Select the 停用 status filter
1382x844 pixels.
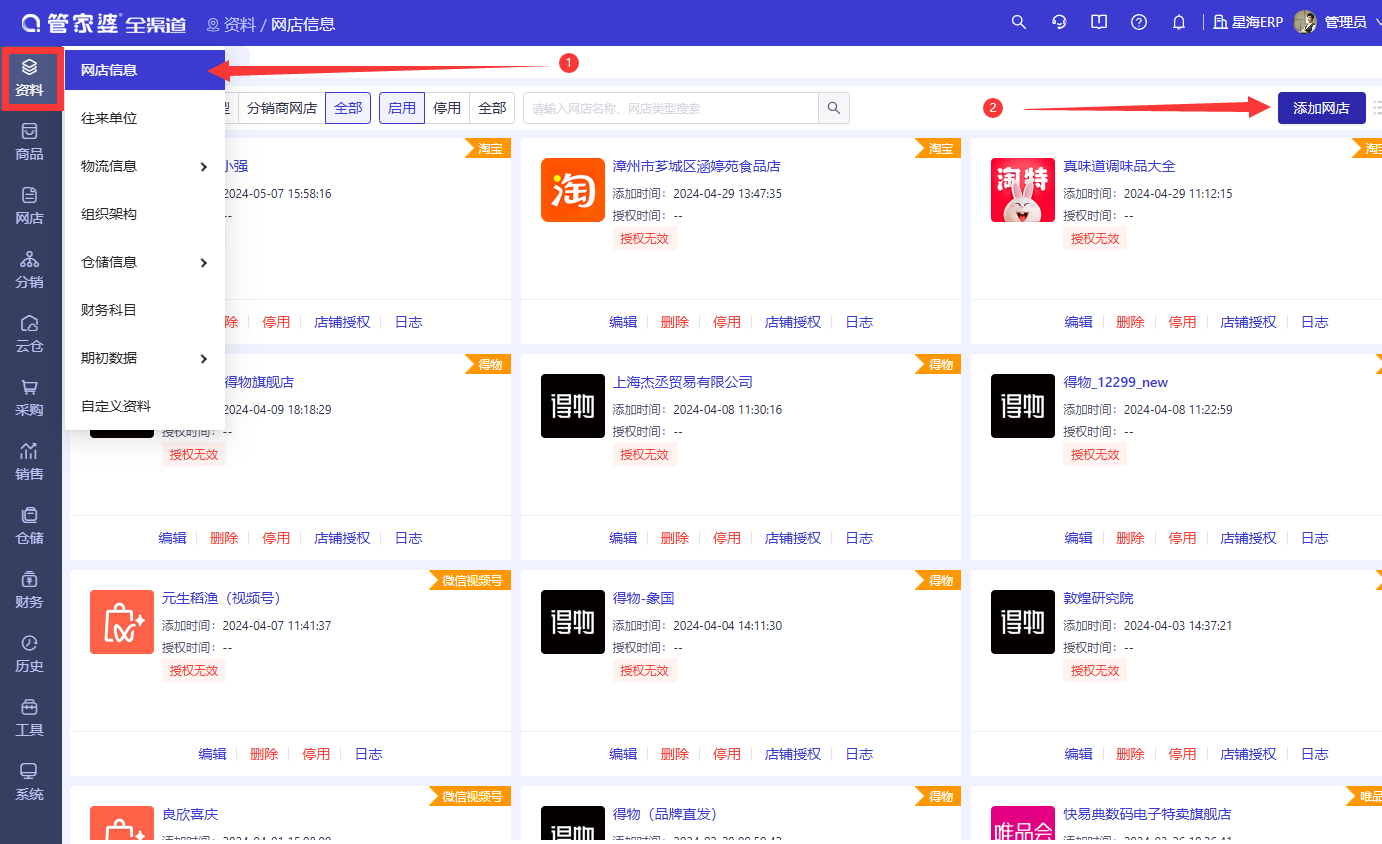tap(447, 108)
